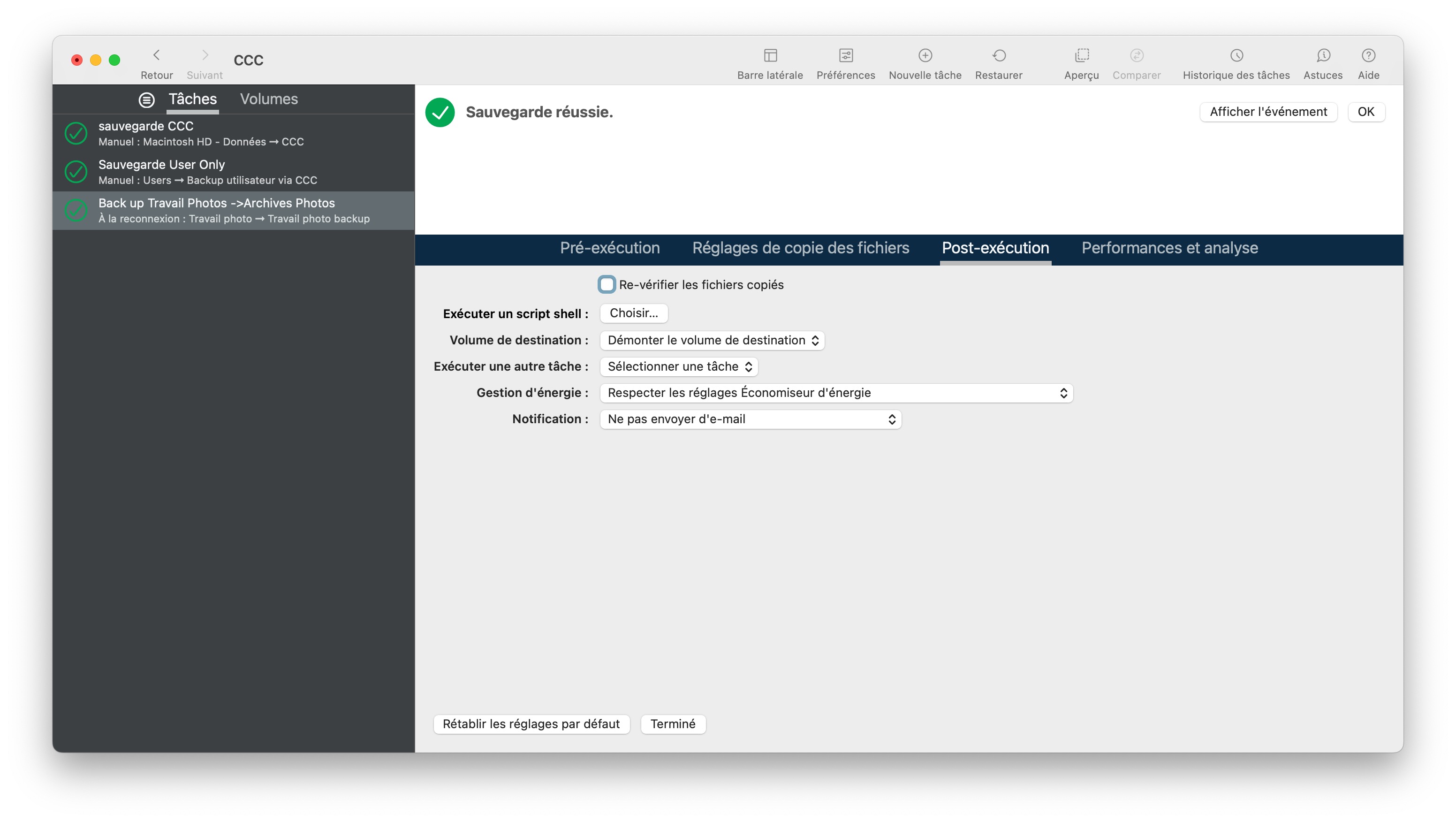Image resolution: width=1456 pixels, height=822 pixels.
Task: Click the task list filter icon beside Tâches
Action: point(146,100)
